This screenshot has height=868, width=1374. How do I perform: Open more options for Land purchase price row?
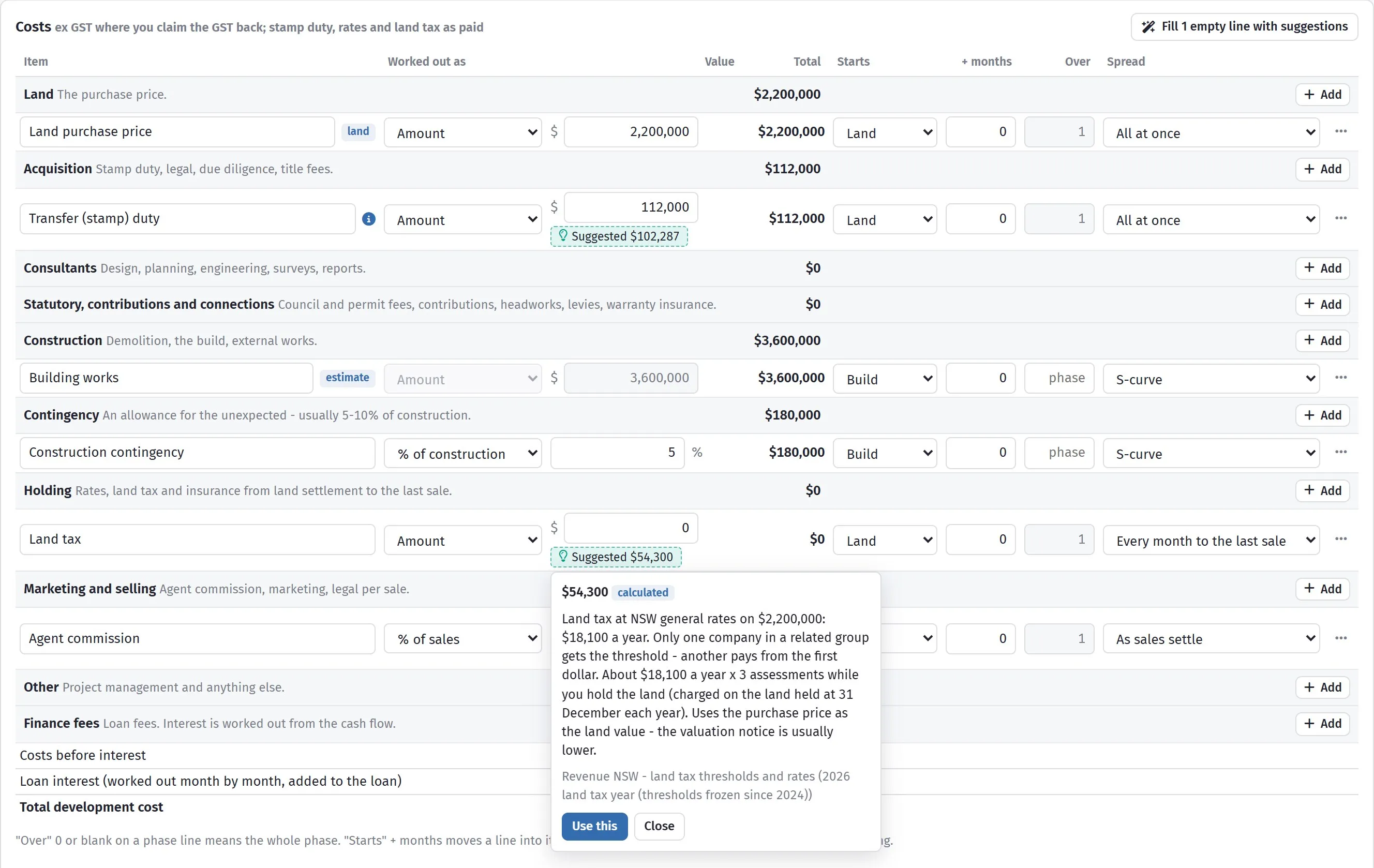coord(1341,131)
